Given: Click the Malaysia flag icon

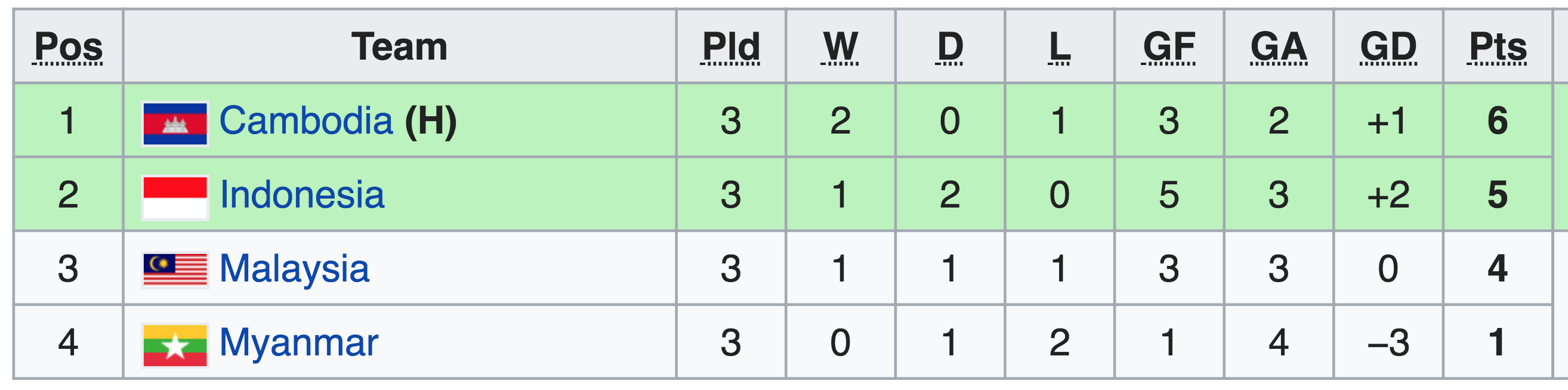Looking at the screenshot, I should [x=175, y=270].
